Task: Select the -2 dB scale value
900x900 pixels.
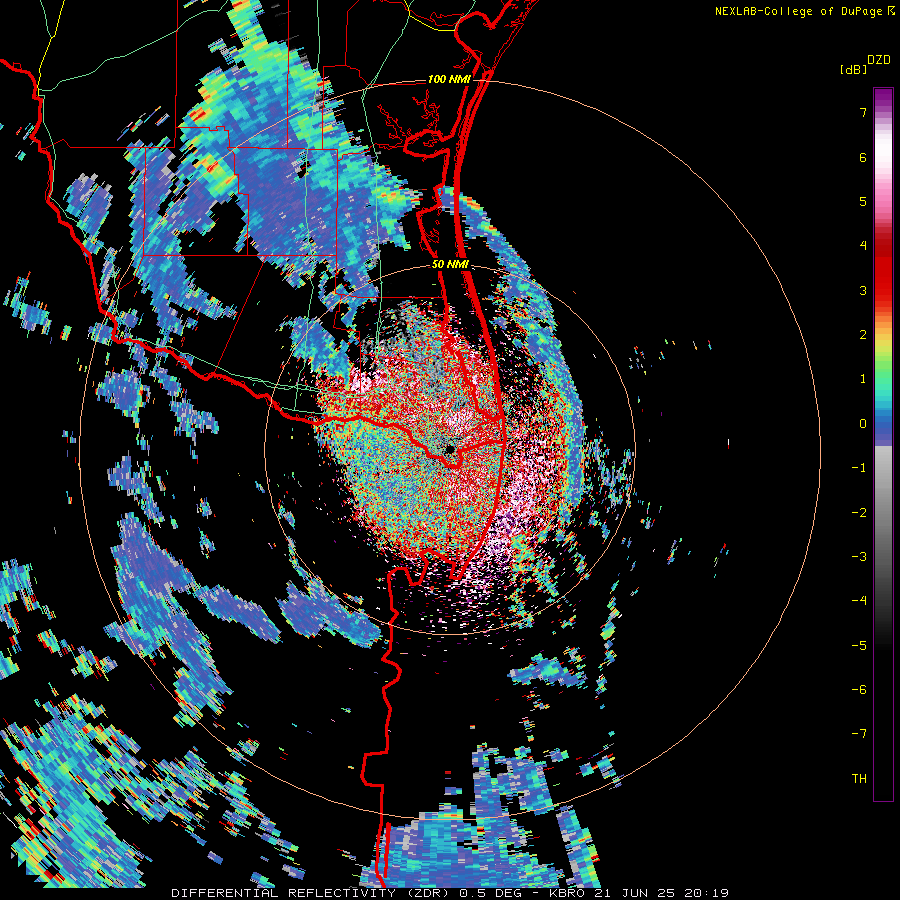Action: tap(859, 513)
